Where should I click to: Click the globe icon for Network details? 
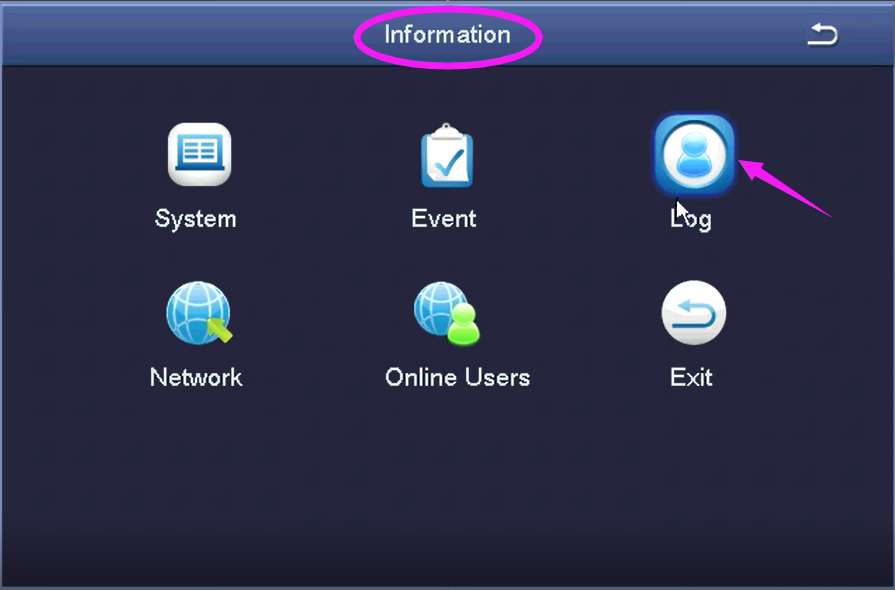pyautogui.click(x=196, y=313)
